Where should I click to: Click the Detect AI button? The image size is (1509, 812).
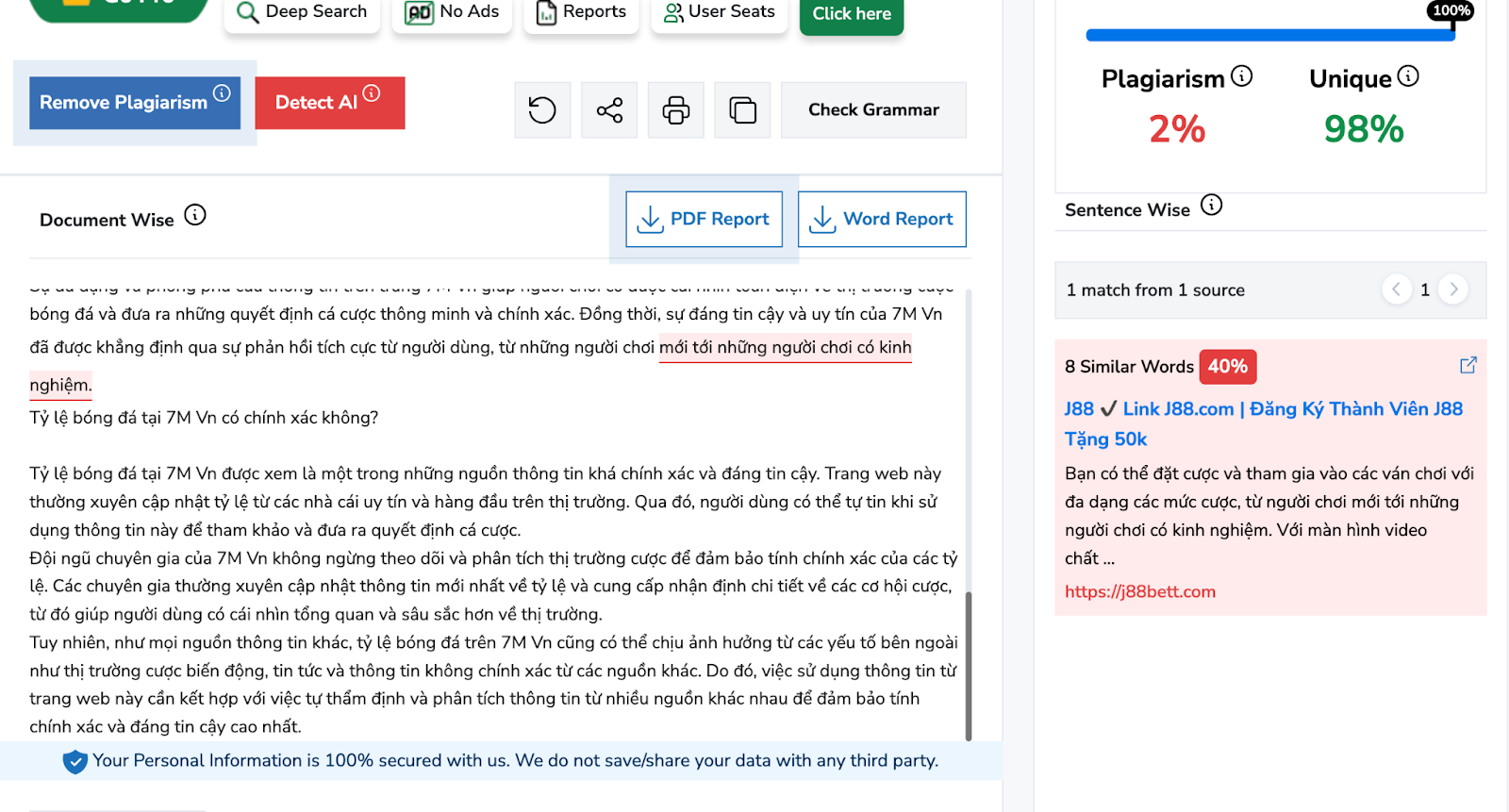click(x=330, y=103)
